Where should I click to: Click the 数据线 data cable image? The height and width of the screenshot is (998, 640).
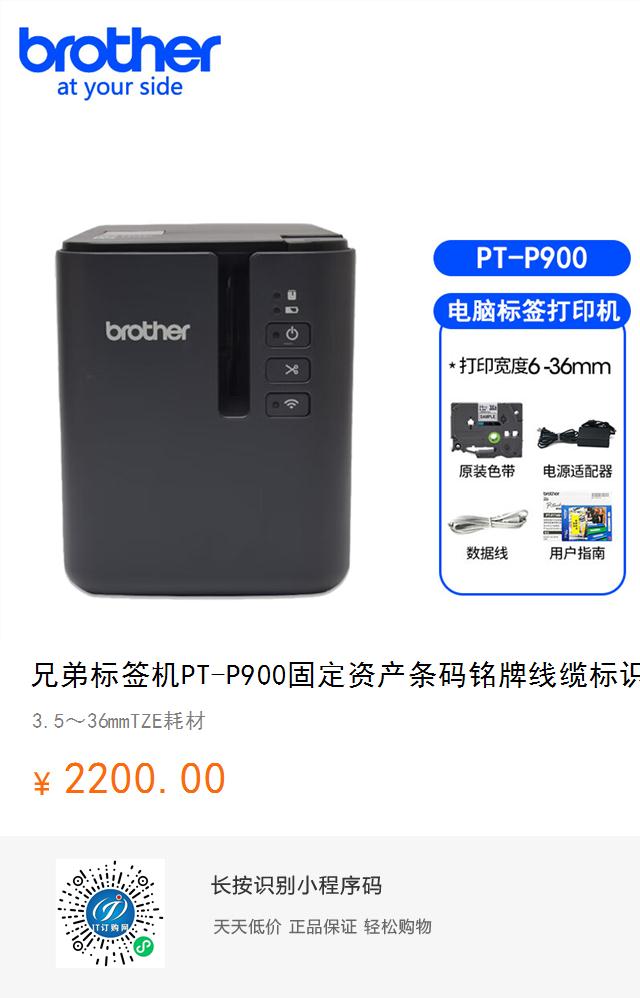click(x=487, y=523)
